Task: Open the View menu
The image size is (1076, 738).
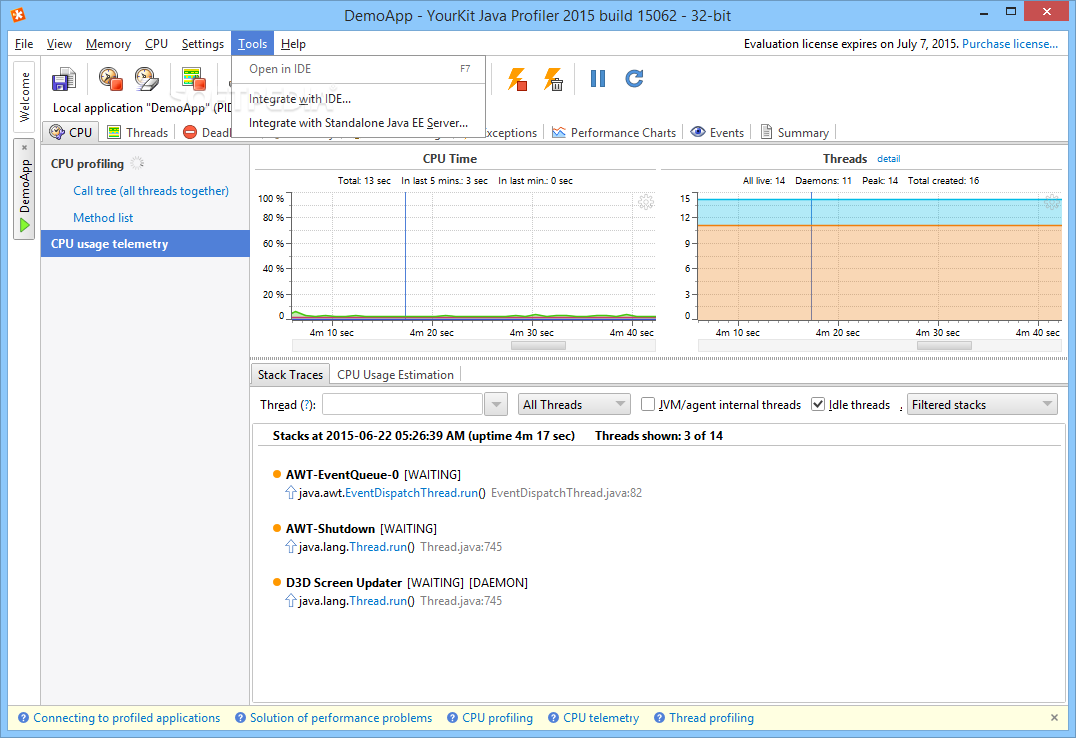Action: tap(59, 44)
